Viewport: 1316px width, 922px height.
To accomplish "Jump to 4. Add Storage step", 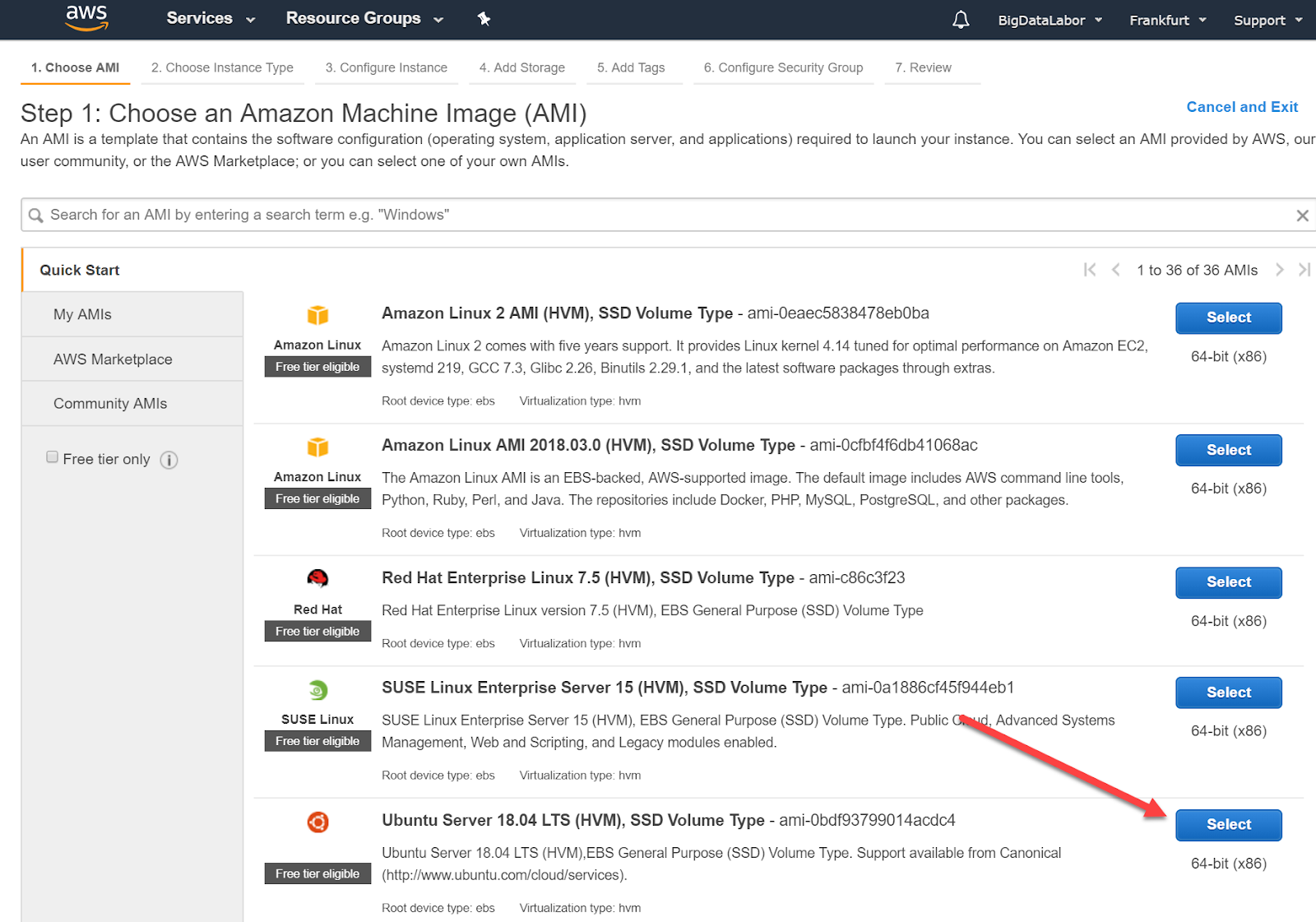I will coord(522,67).
